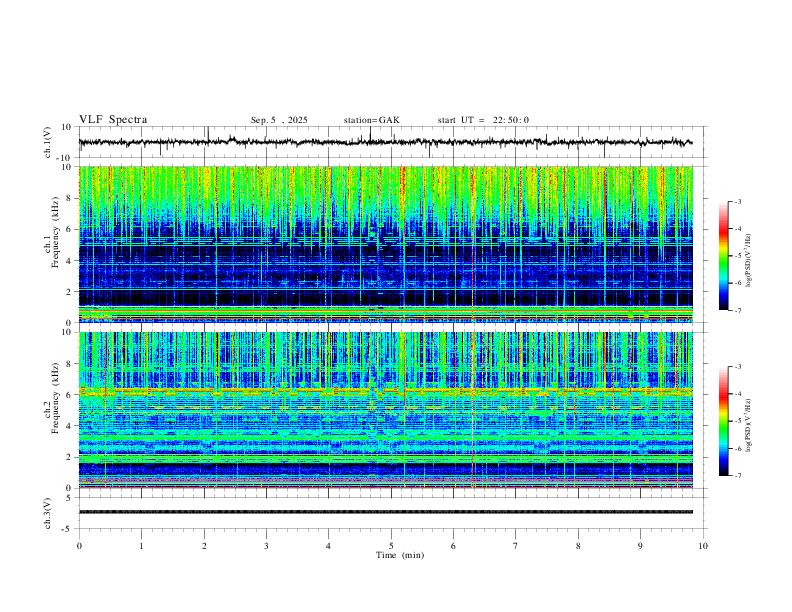The width and height of the screenshot is (792, 612).
Task: Click the ch.1 spectrogram color scale bar
Action: [724, 256]
